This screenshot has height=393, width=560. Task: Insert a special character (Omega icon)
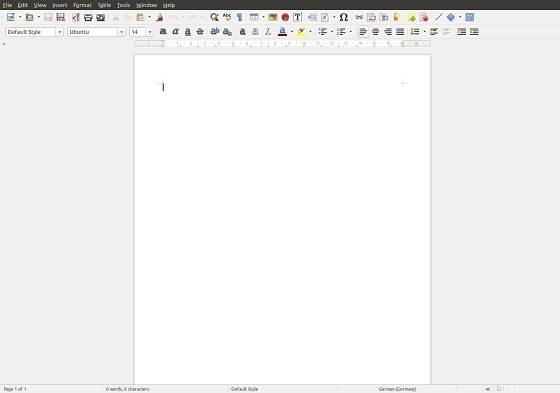(x=344, y=17)
